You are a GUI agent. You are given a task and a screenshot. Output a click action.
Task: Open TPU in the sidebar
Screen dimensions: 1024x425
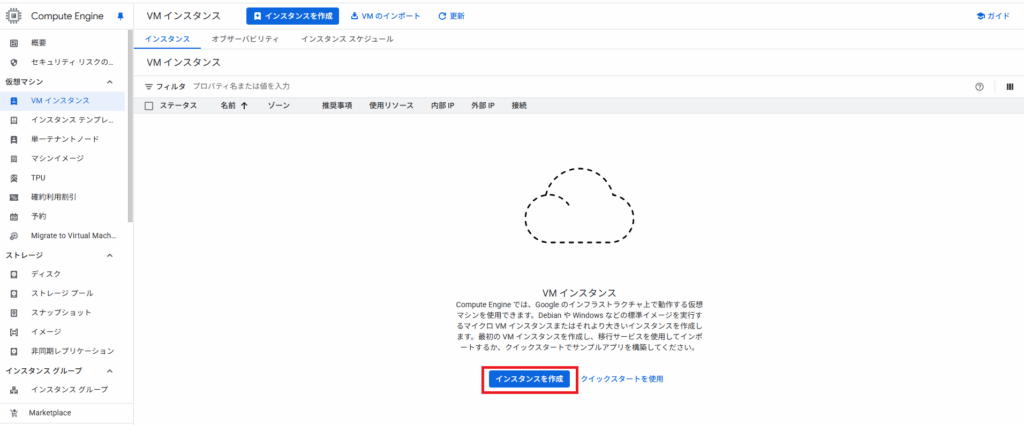coord(38,178)
